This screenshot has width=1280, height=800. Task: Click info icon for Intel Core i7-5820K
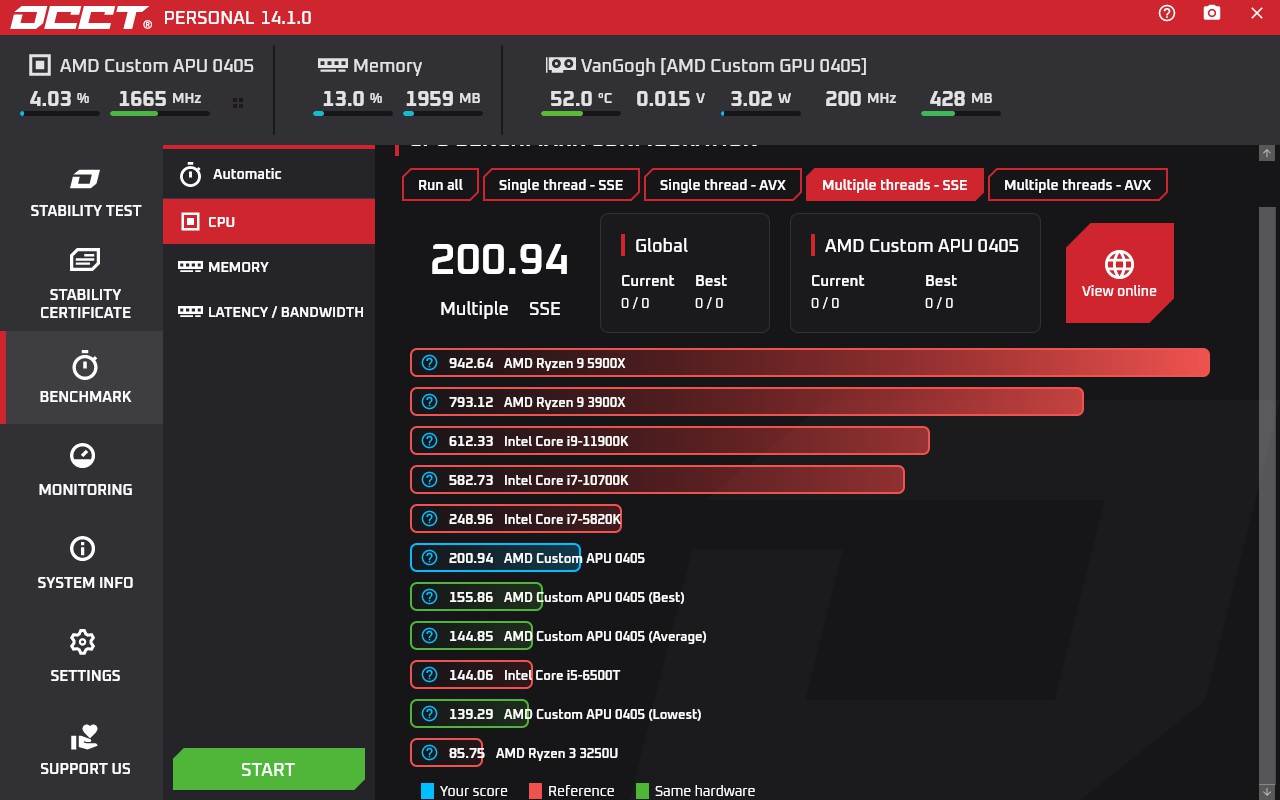tap(430, 519)
